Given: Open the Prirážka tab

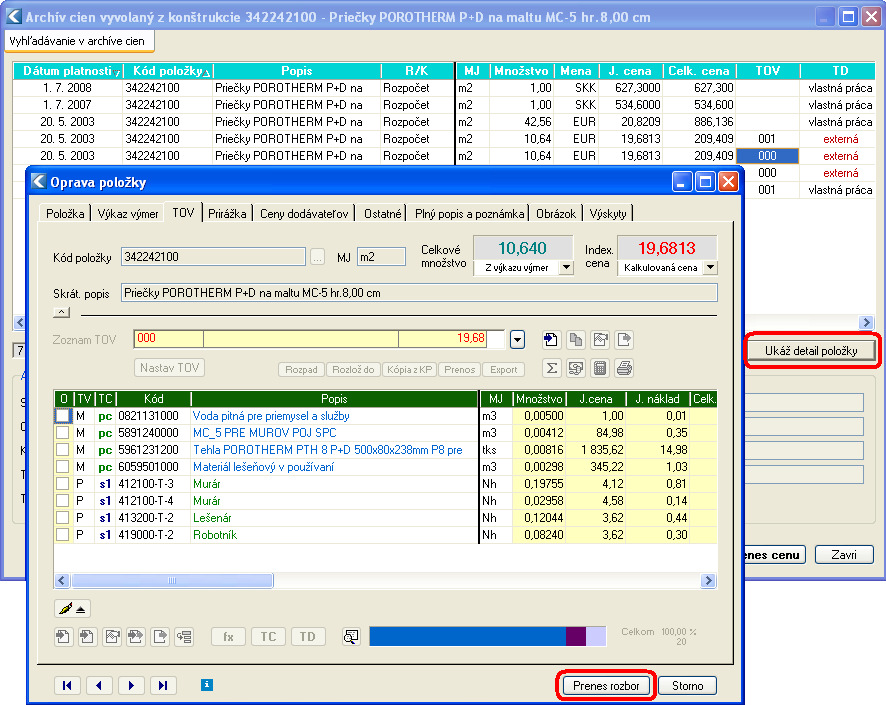Looking at the screenshot, I should 227,214.
